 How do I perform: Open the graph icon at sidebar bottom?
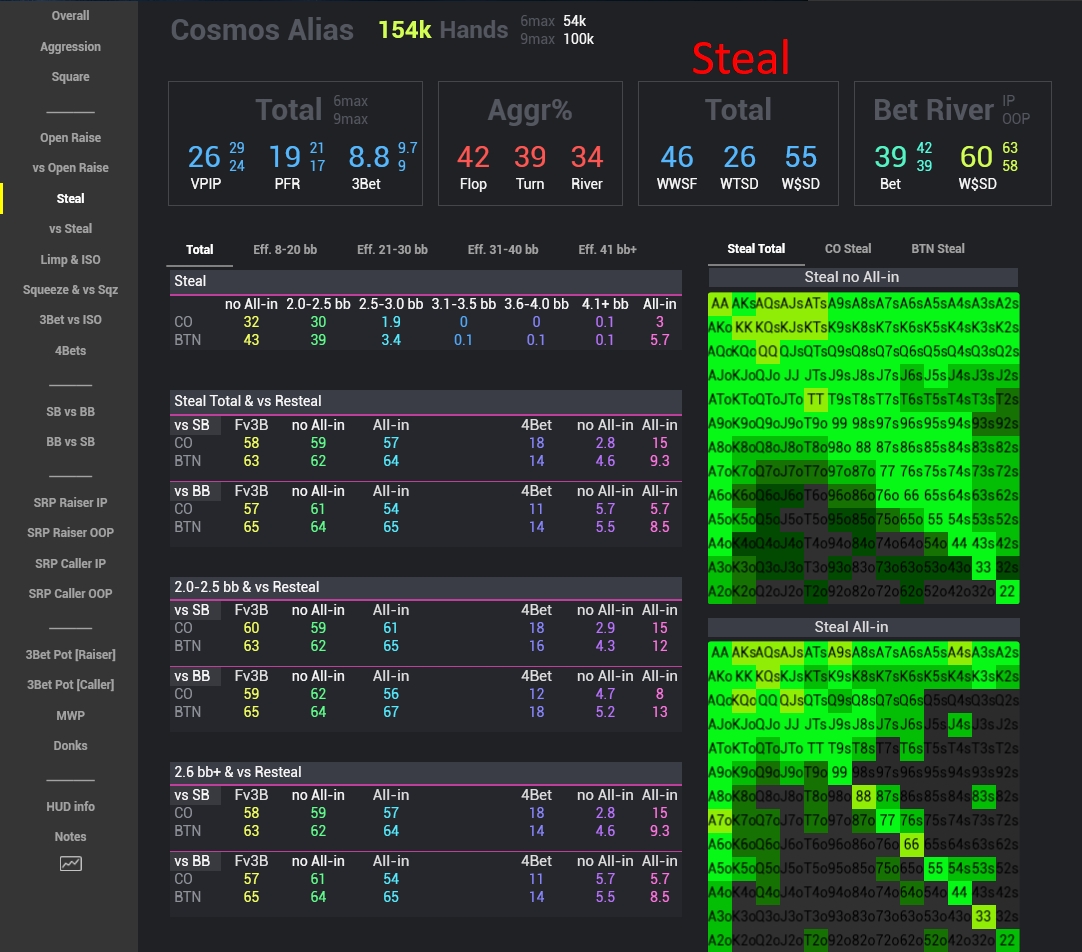(70, 863)
